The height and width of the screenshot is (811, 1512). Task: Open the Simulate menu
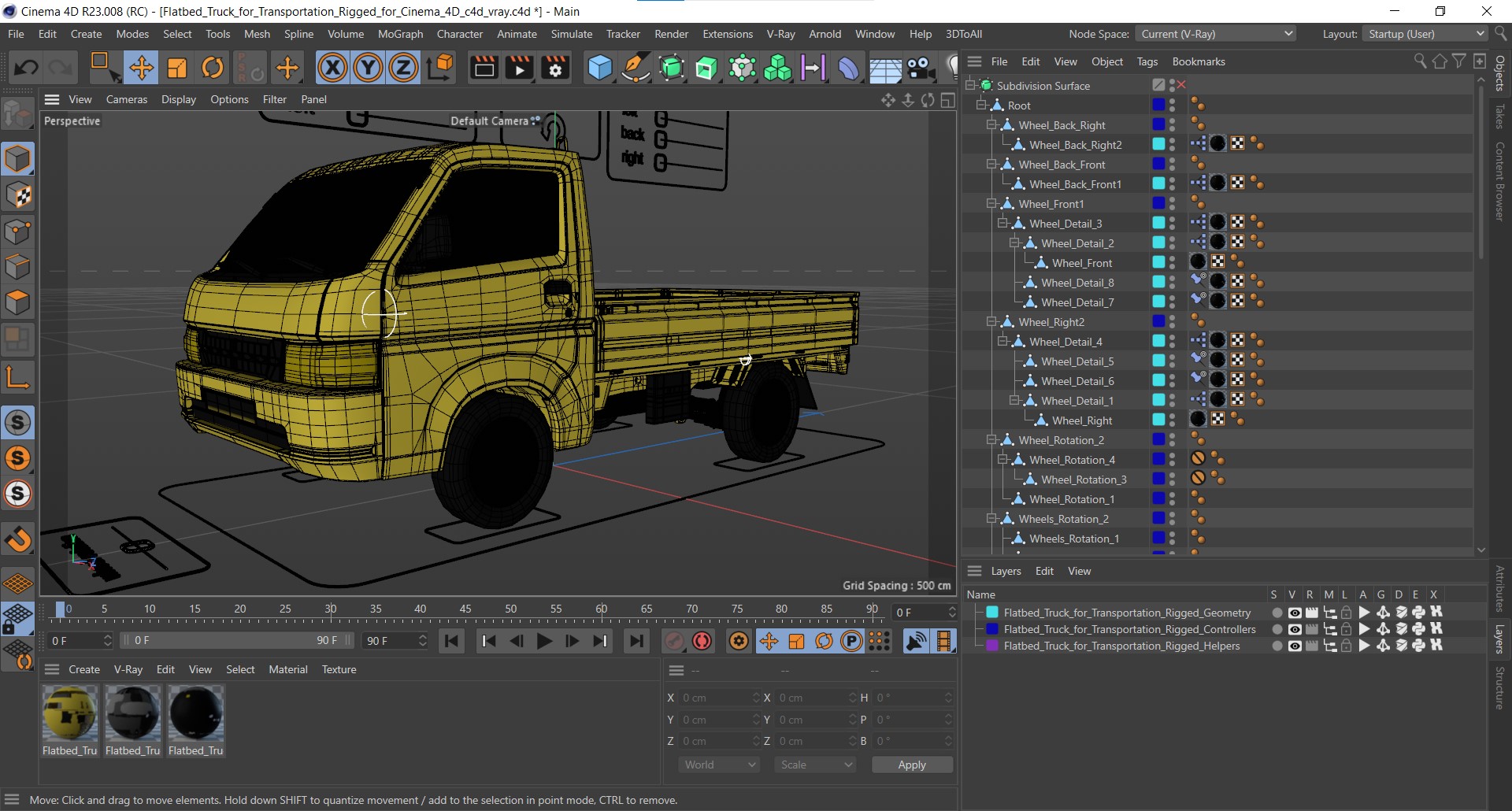click(x=571, y=34)
